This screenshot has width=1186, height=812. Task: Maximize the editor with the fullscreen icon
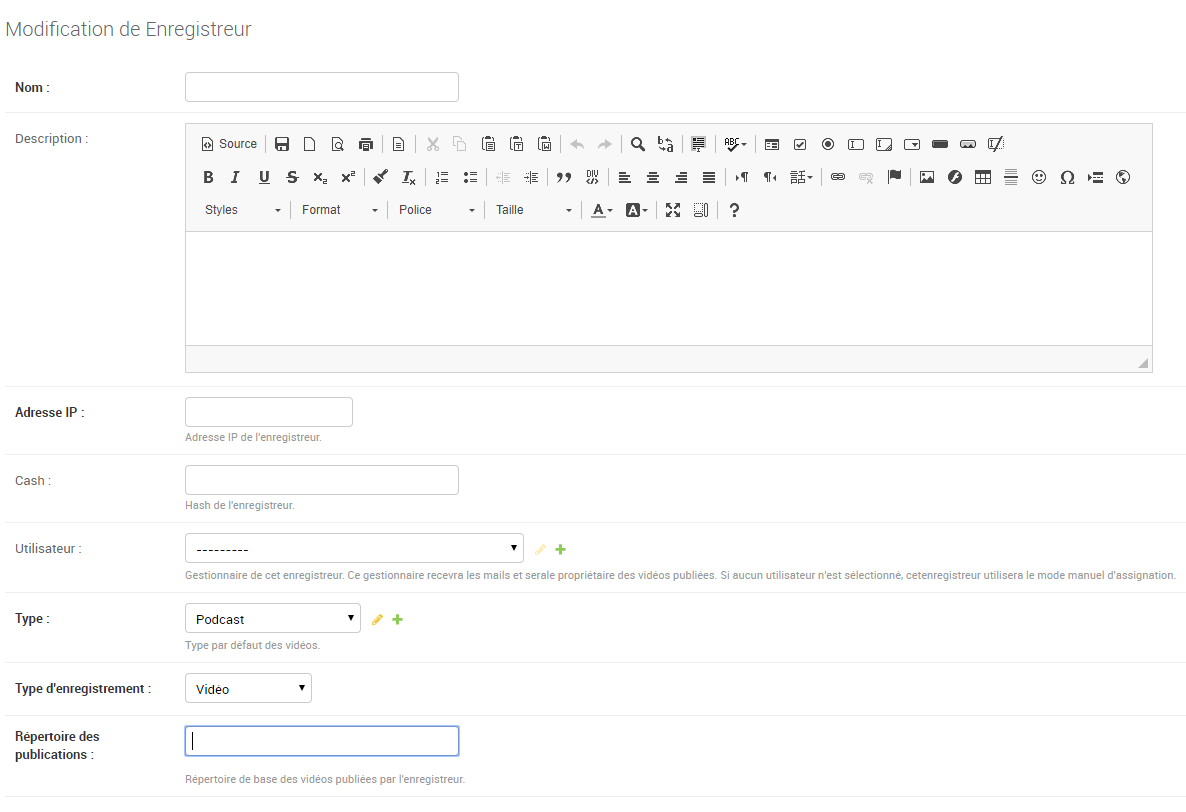pyautogui.click(x=673, y=210)
